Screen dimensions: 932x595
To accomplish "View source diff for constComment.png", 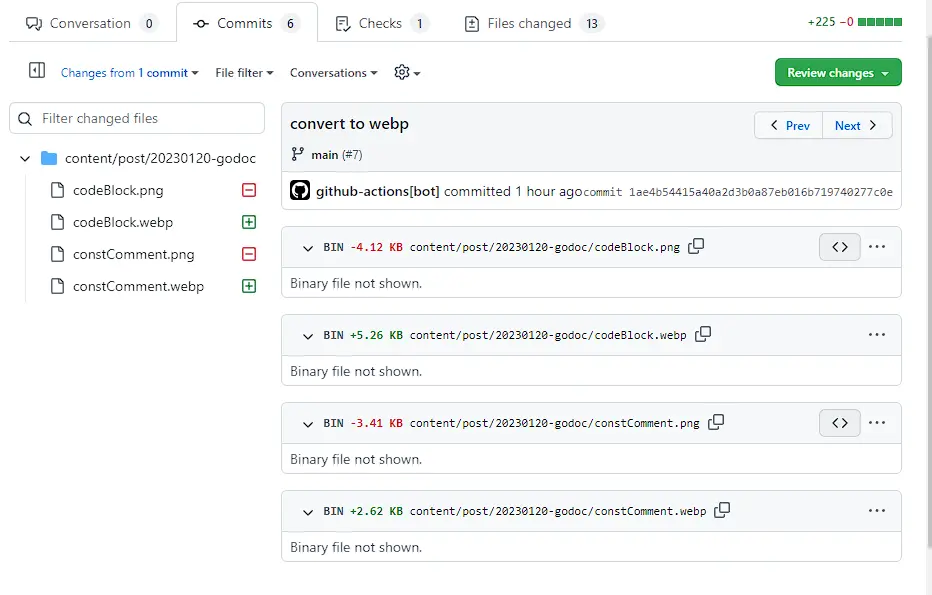I will click(x=839, y=423).
